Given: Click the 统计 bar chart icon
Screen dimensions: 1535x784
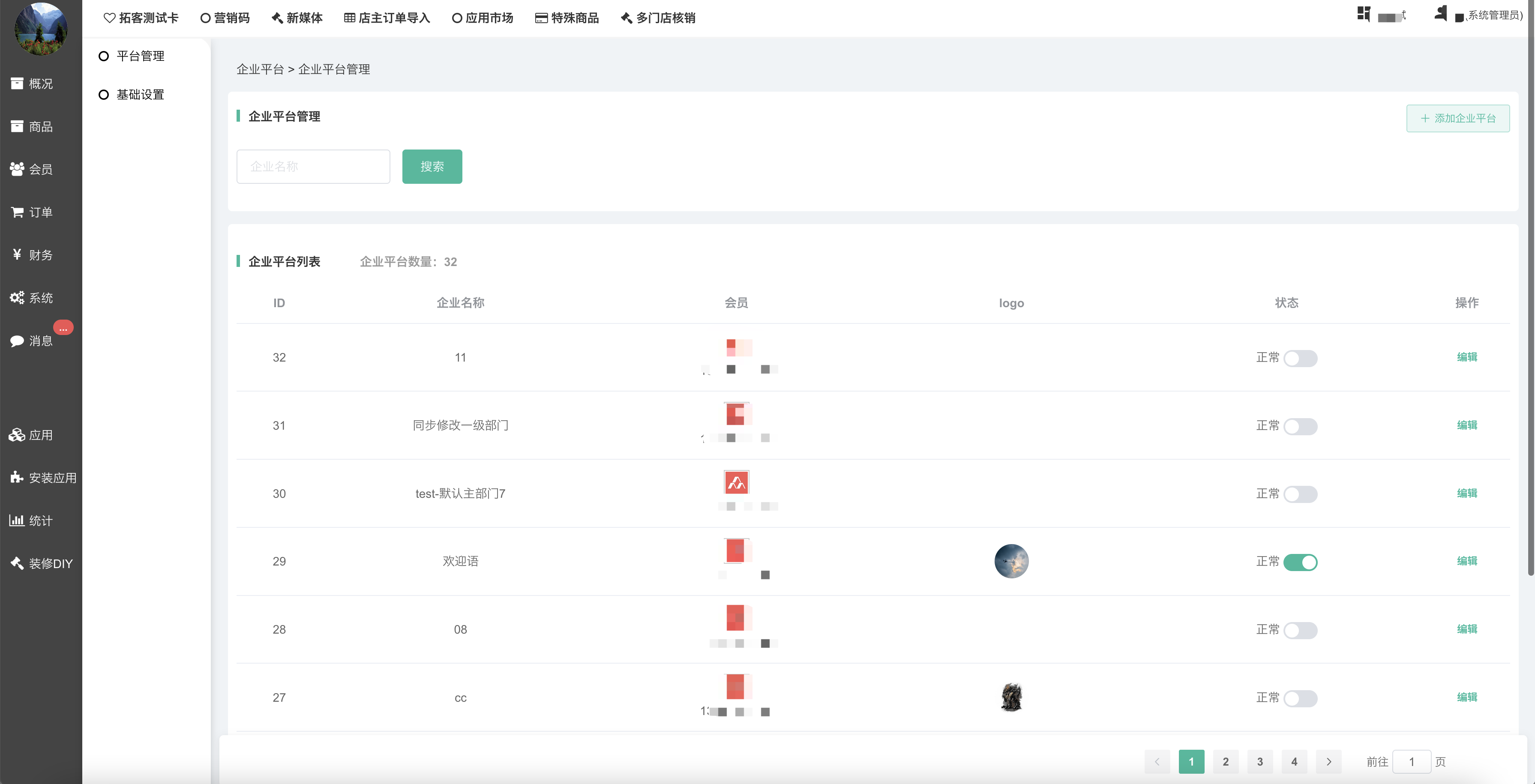Looking at the screenshot, I should [17, 521].
